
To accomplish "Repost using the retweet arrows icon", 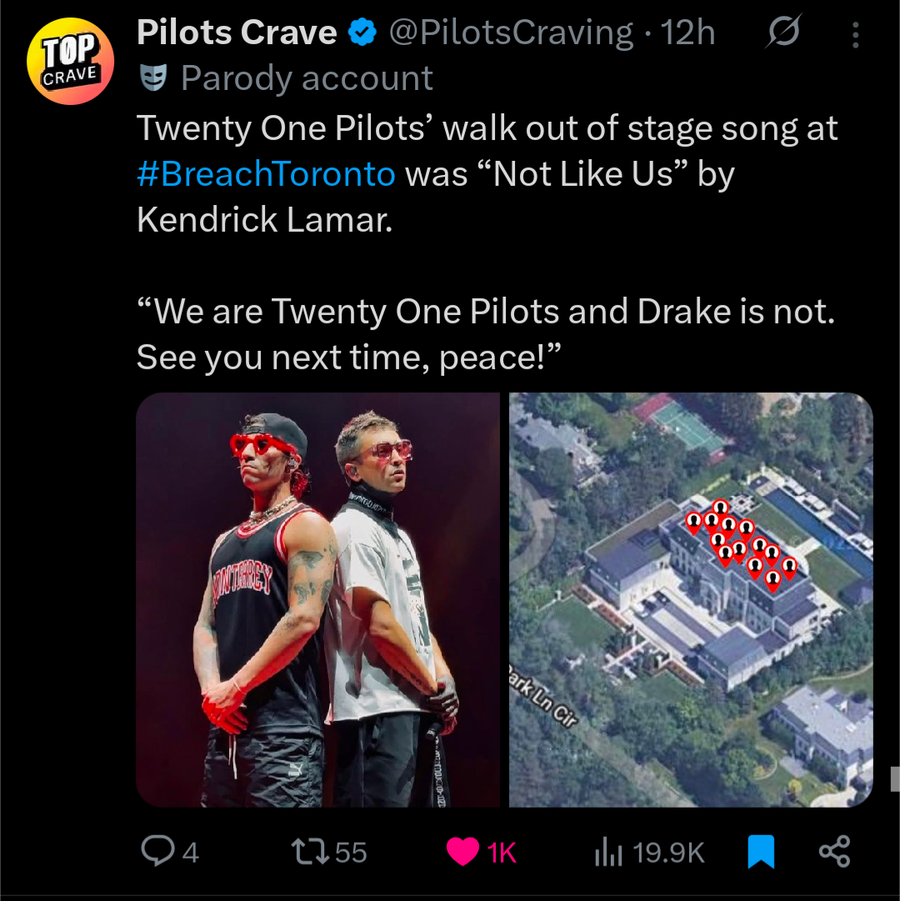I will click(310, 851).
